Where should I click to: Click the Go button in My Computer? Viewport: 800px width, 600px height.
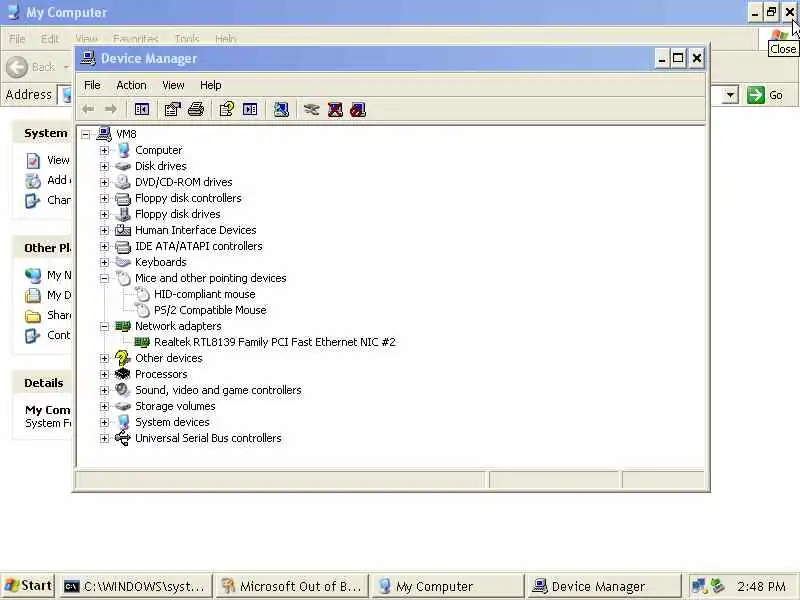point(765,95)
